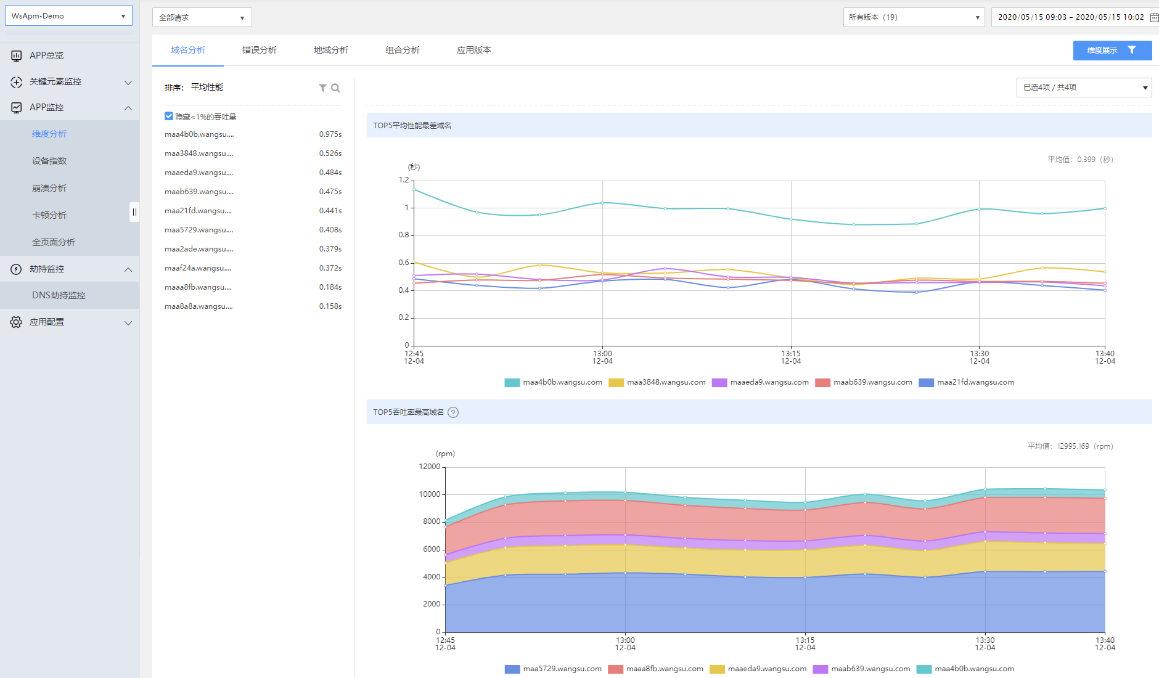Click the TOP5平均性能最差域名 section header
Image resolution: width=1159 pixels, height=678 pixels.
pyautogui.click(x=759, y=126)
